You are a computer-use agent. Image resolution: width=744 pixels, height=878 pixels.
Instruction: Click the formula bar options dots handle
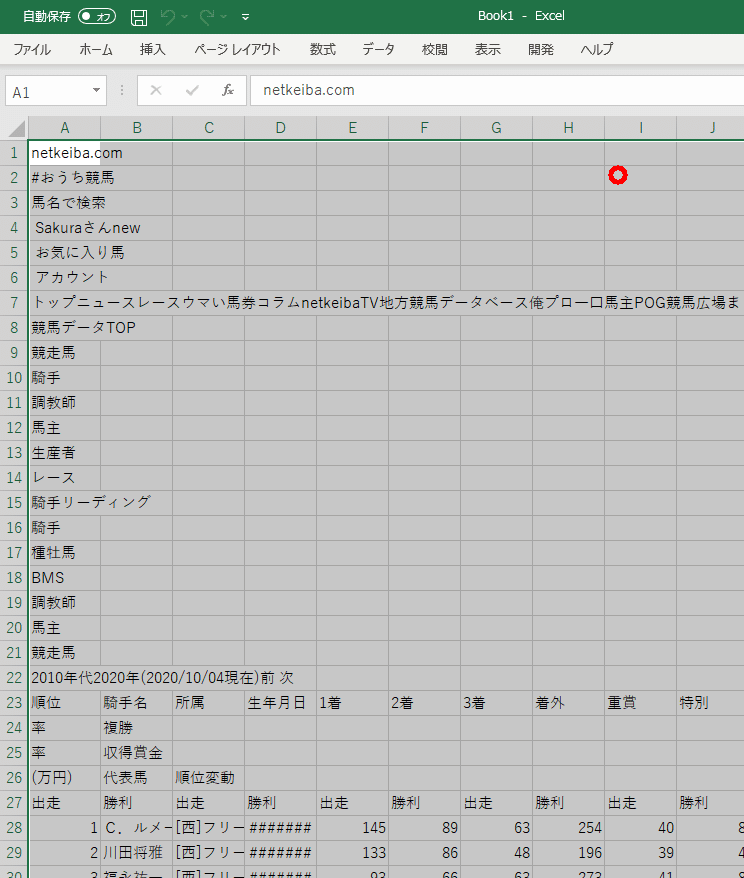tap(121, 90)
